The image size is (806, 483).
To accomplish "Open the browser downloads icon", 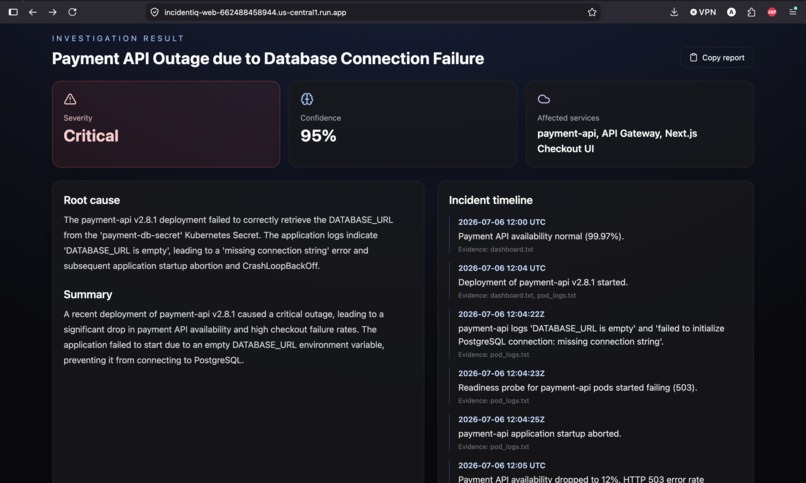I will 674,12.
